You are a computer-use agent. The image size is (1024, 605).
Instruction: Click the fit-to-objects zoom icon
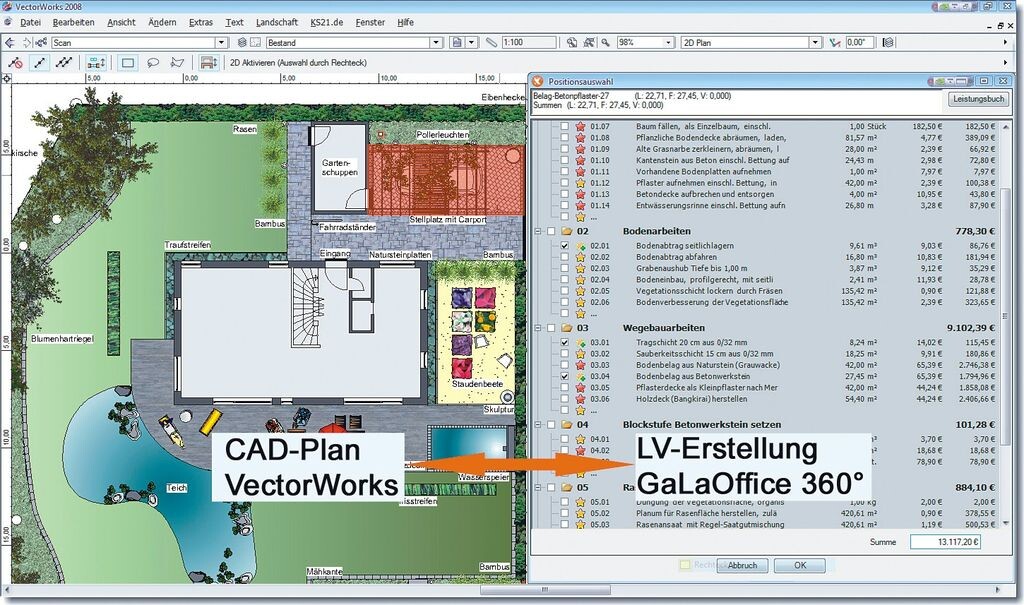pos(589,42)
